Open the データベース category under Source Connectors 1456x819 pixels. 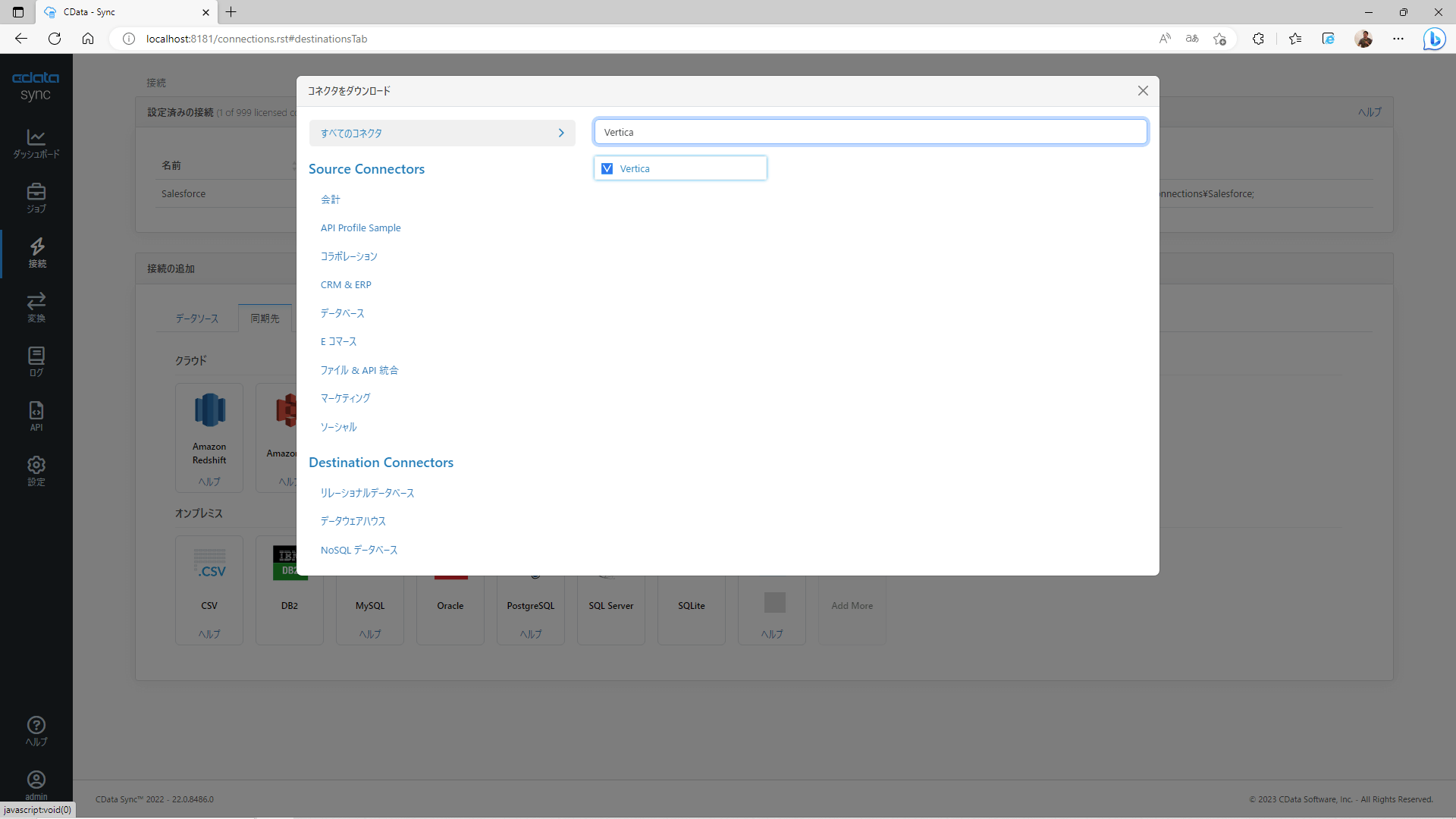pyautogui.click(x=342, y=313)
